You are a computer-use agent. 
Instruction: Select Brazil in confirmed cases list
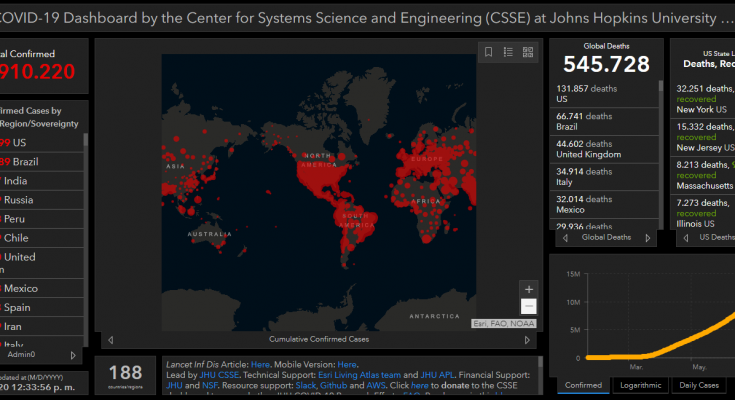(42, 162)
